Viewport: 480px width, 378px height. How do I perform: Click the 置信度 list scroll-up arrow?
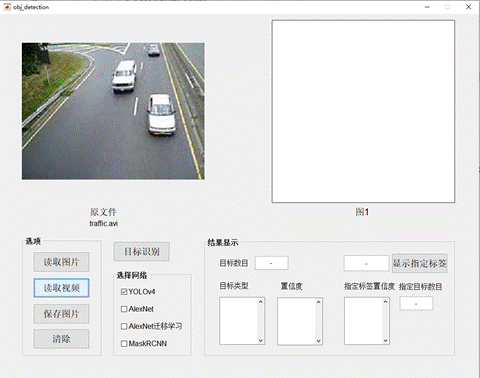point(318,302)
